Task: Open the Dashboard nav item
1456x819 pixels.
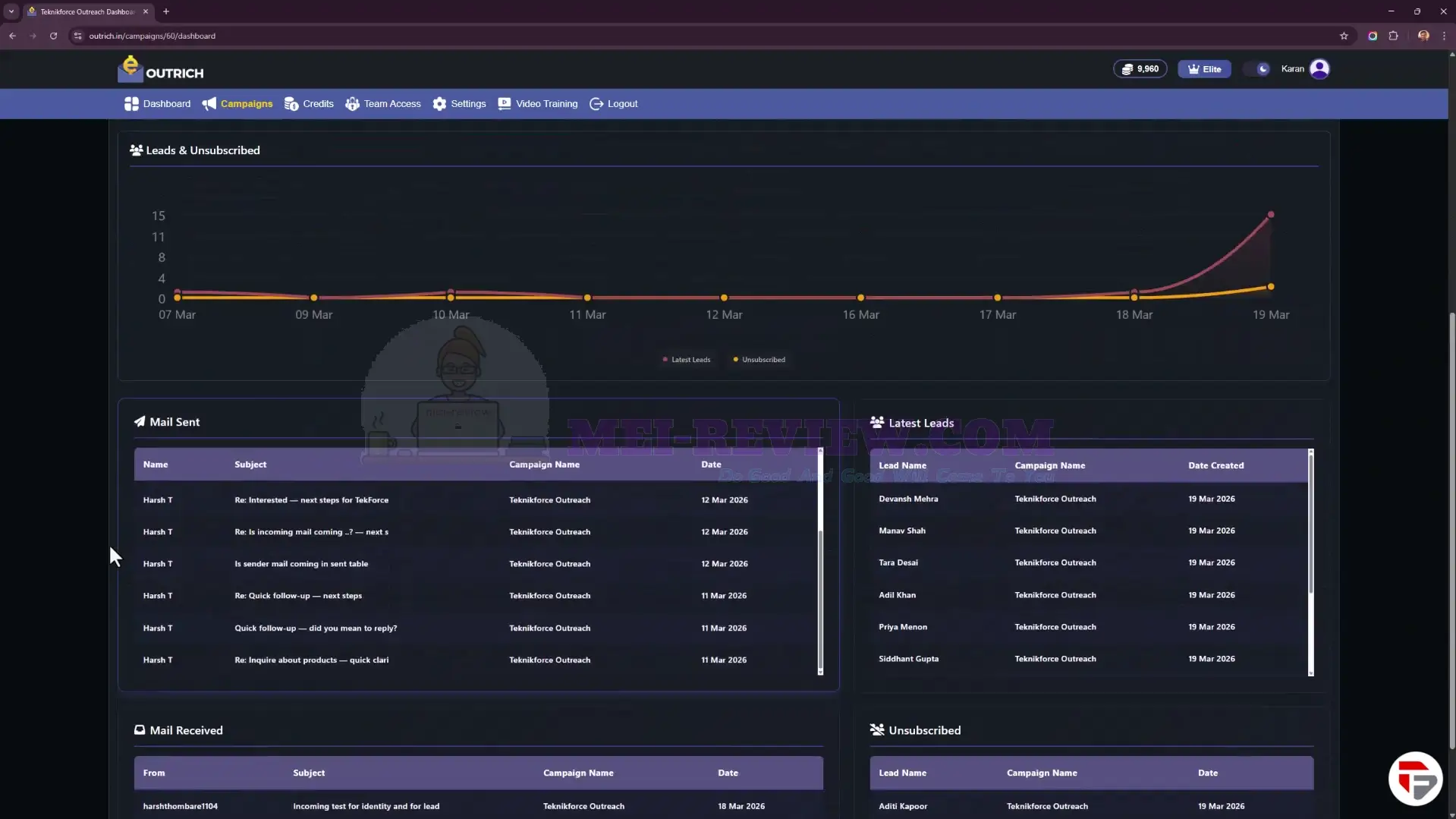Action: pos(158,104)
